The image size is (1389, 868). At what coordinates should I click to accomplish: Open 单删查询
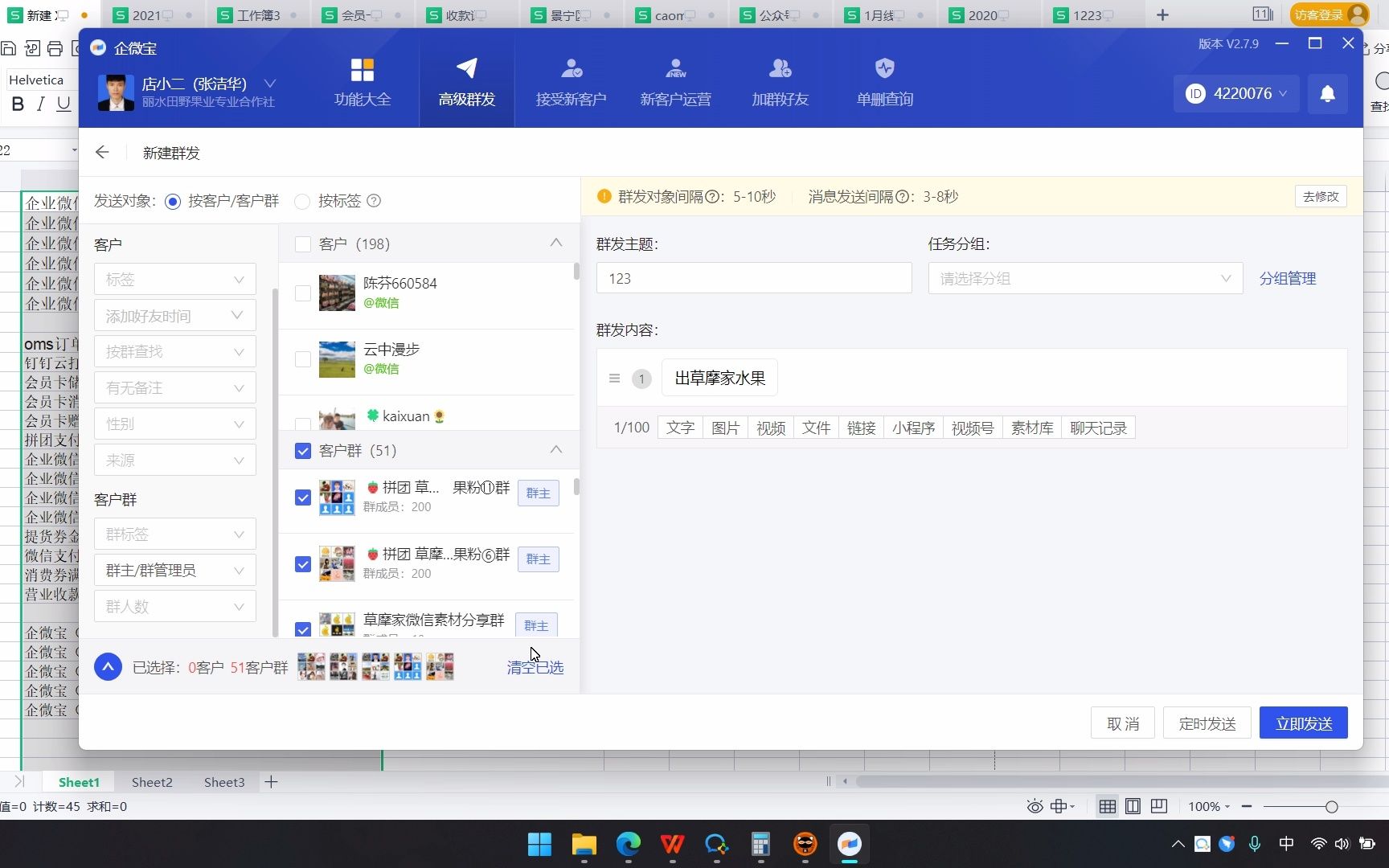point(884,80)
